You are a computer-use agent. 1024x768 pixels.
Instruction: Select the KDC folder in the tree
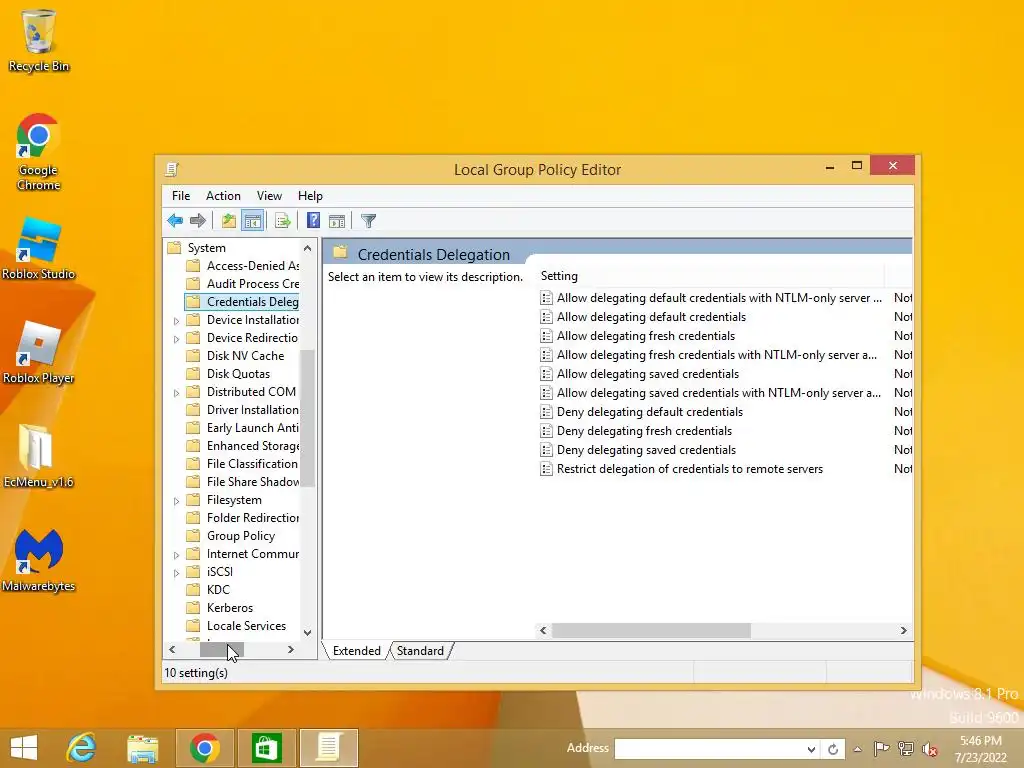218,590
